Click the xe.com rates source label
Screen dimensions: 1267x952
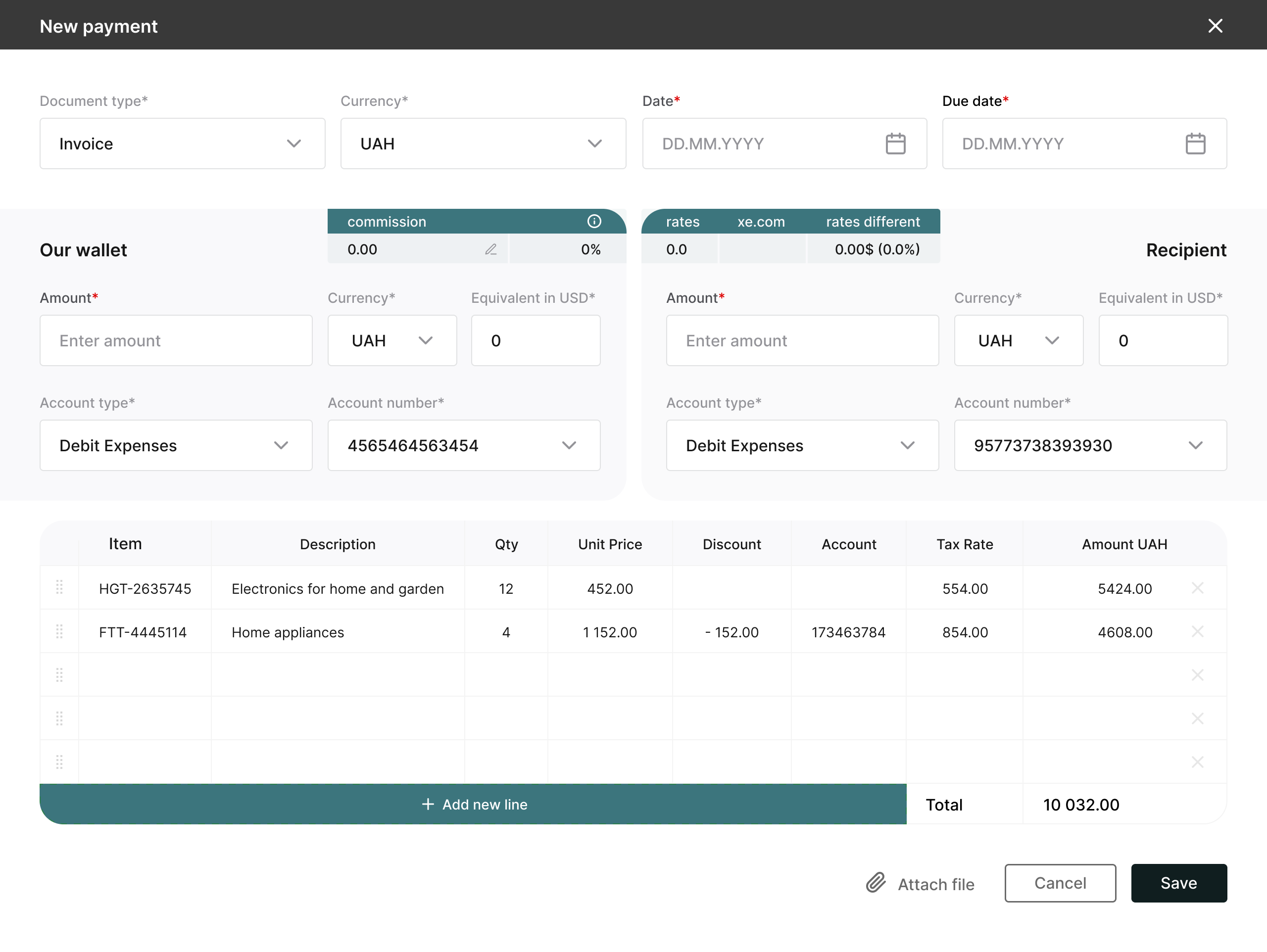click(x=761, y=221)
